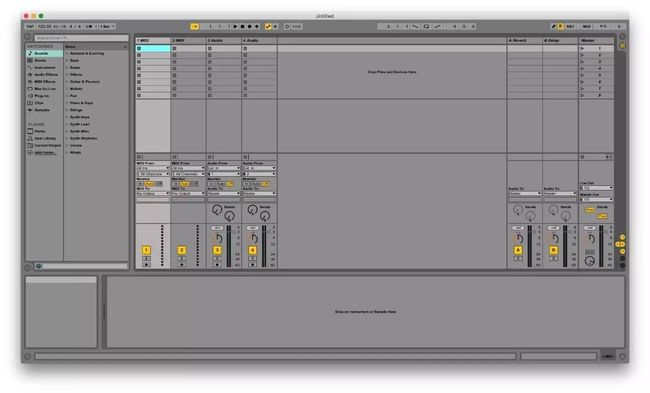The image size is (650, 393).
Task: Set 3 Audio monitor to Off
Action: pyautogui.click(x=230, y=184)
